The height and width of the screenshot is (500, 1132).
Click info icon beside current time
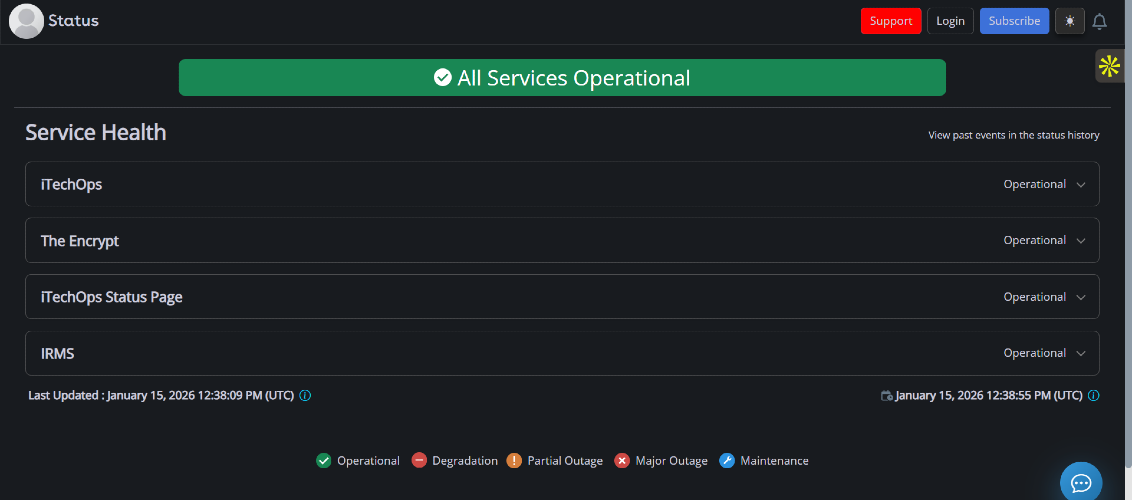coord(1093,395)
